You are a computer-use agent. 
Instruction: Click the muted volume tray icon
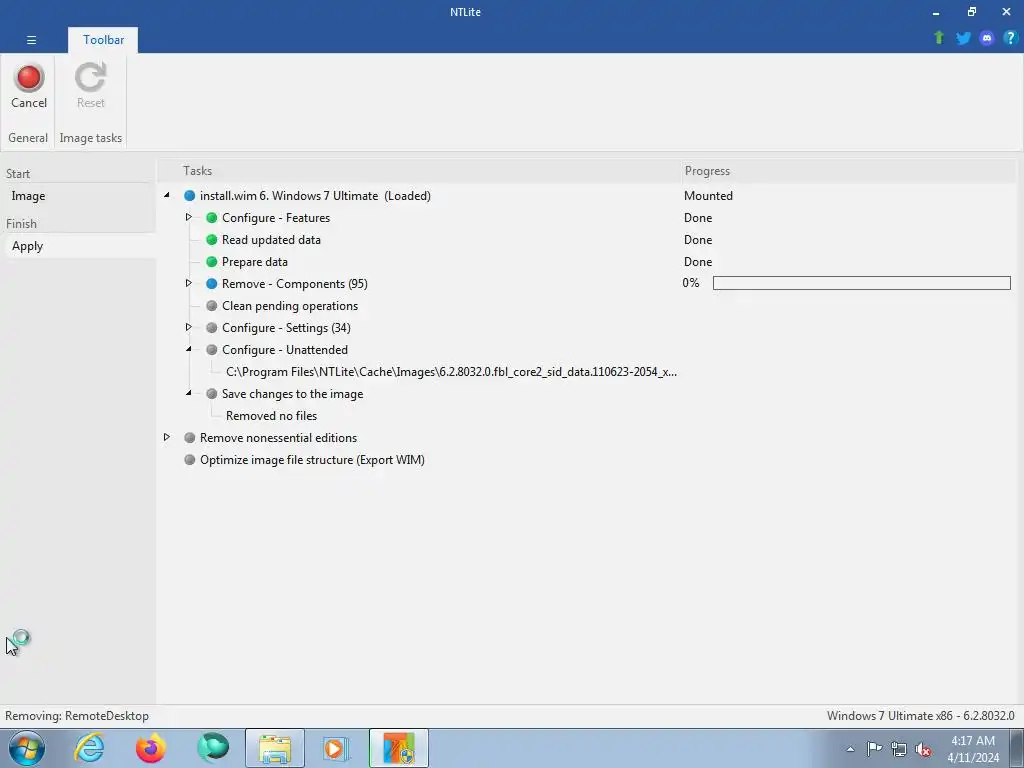tap(923, 749)
